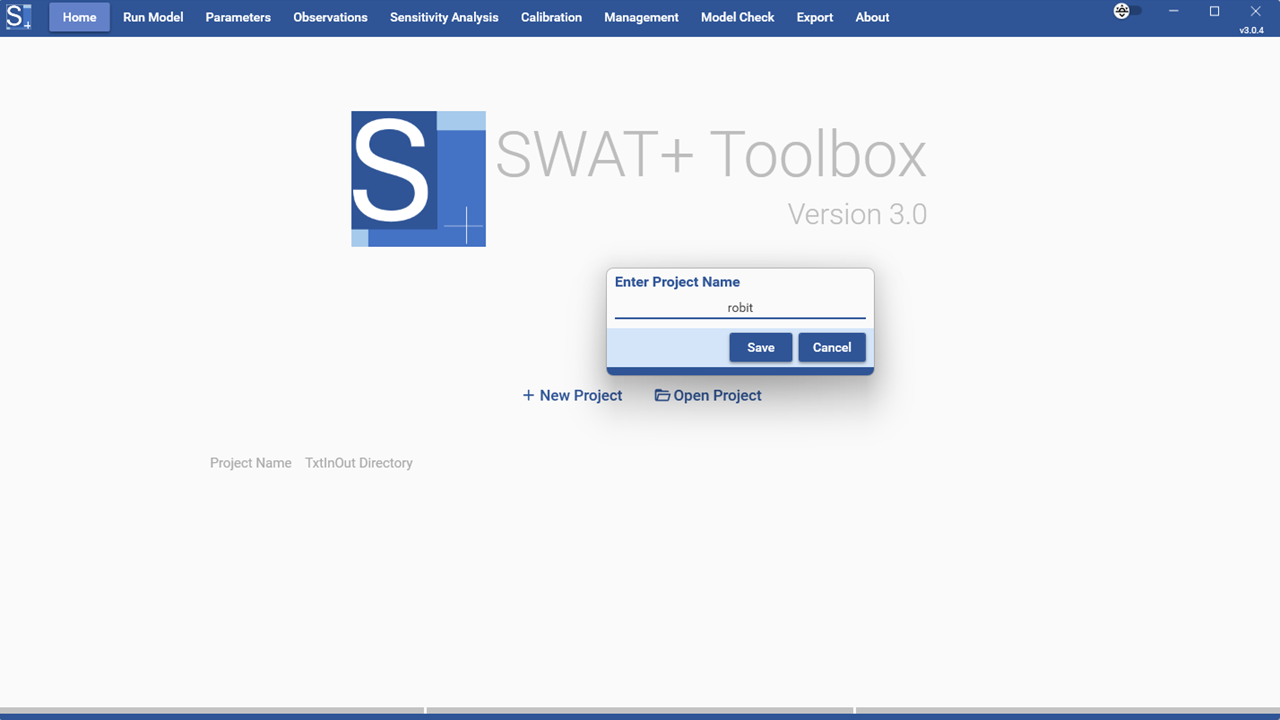Open the Model Check tab
This screenshot has width=1280, height=720.
pyautogui.click(x=737, y=17)
